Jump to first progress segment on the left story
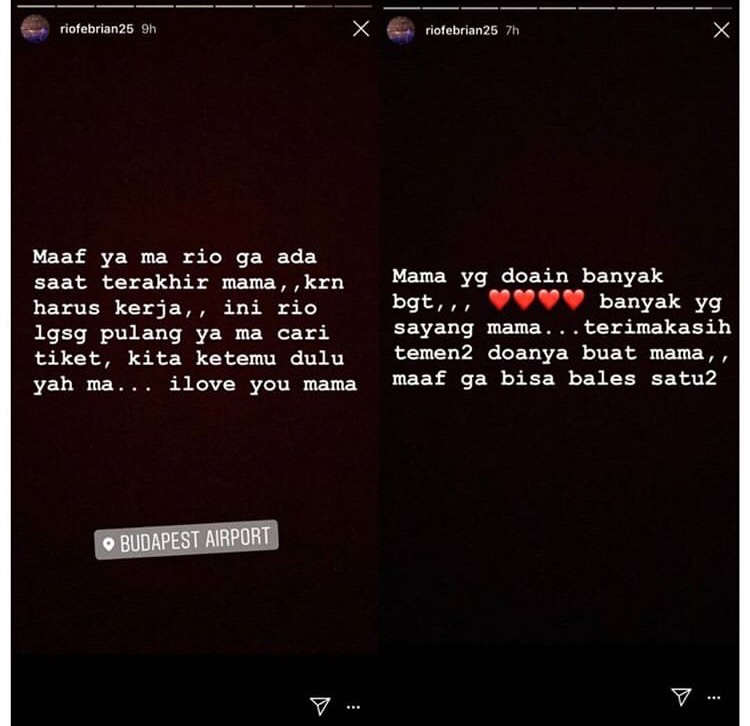750x726 pixels. tap(36, 6)
